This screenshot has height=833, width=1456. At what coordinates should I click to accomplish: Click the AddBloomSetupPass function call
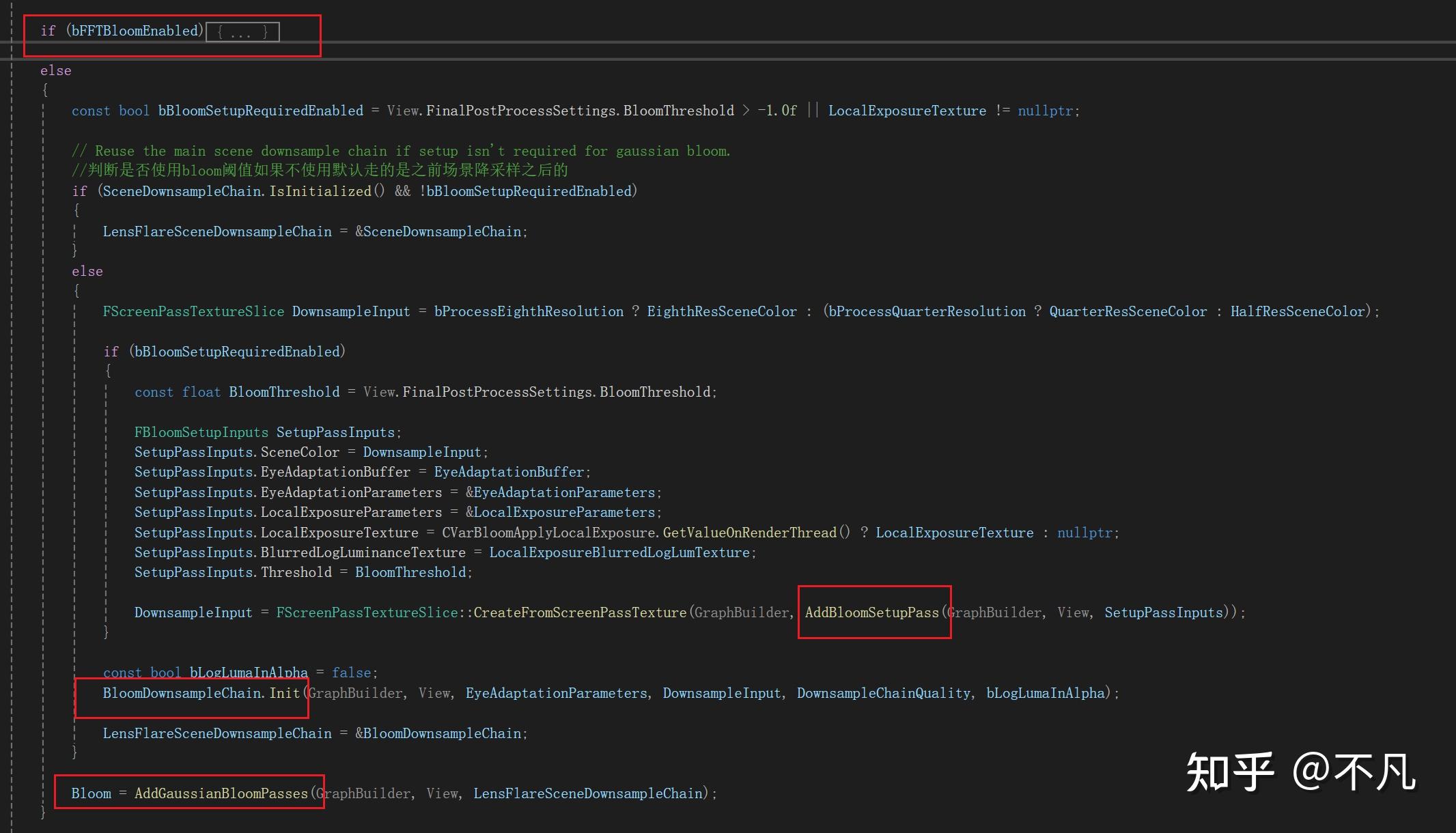click(871, 612)
